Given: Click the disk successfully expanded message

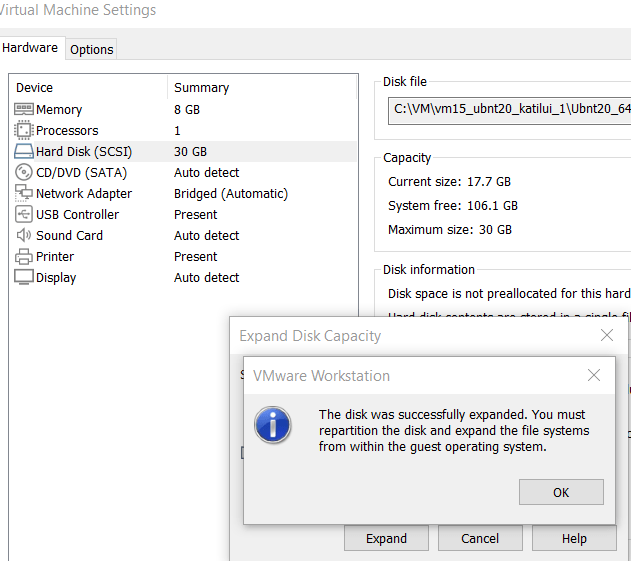Looking at the screenshot, I should coord(454,431).
